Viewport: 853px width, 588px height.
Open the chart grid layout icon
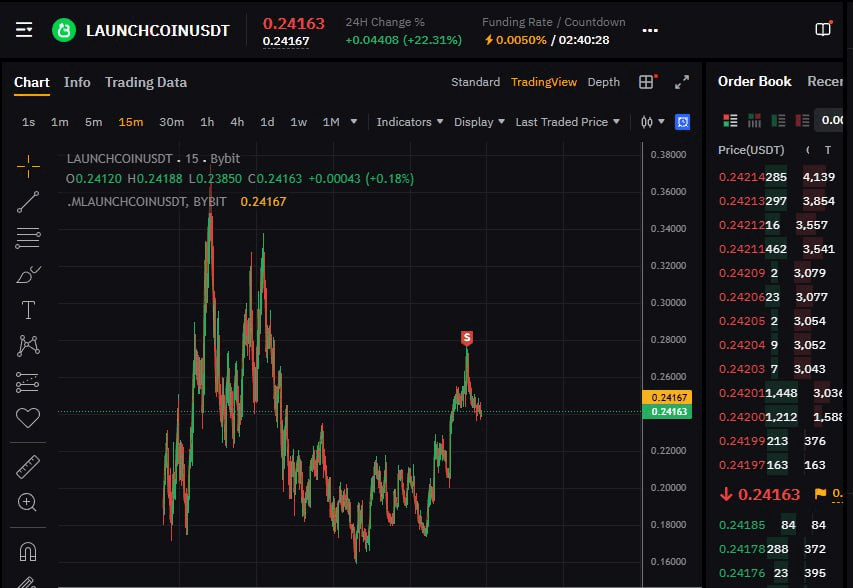[646, 82]
